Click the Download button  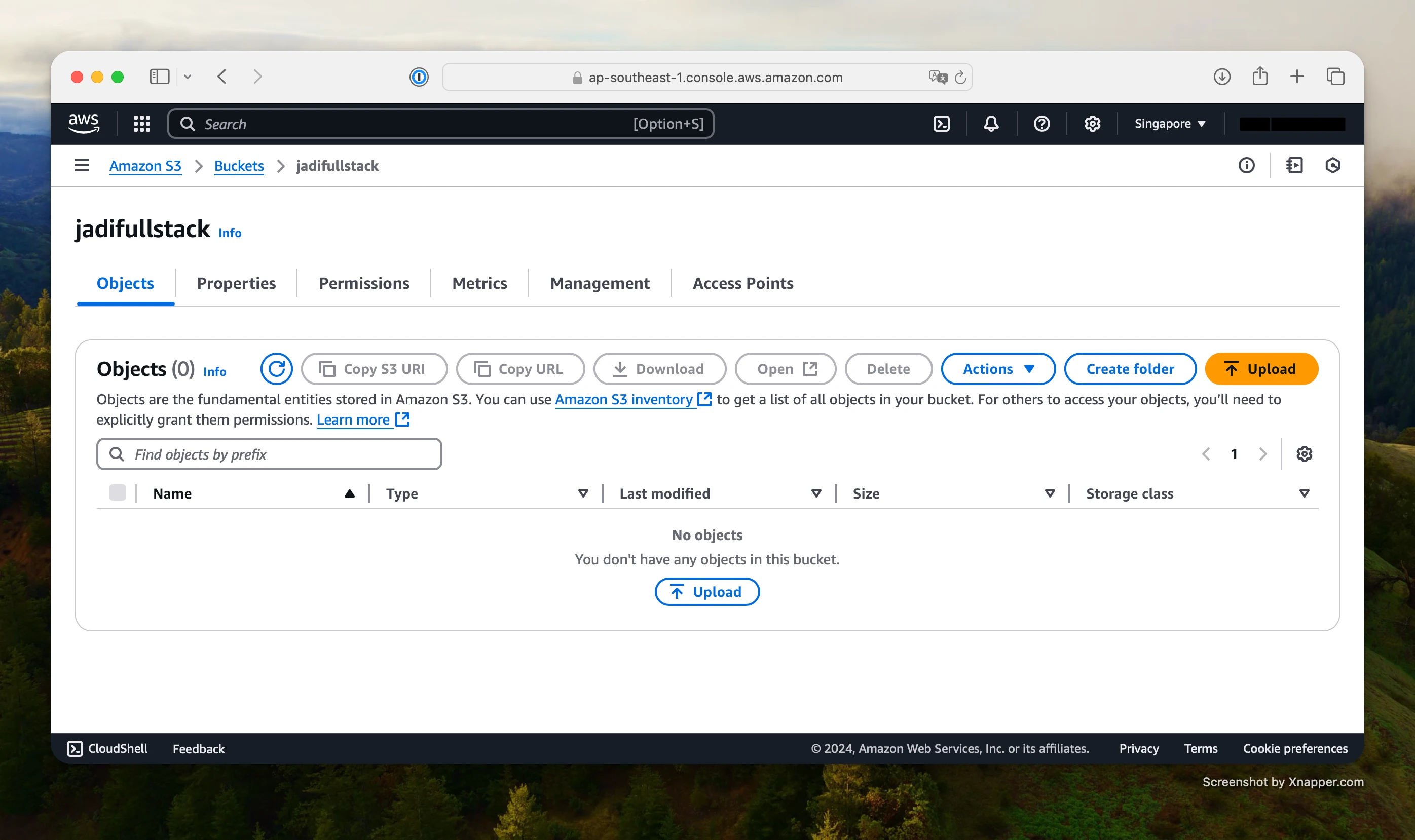pyautogui.click(x=660, y=369)
